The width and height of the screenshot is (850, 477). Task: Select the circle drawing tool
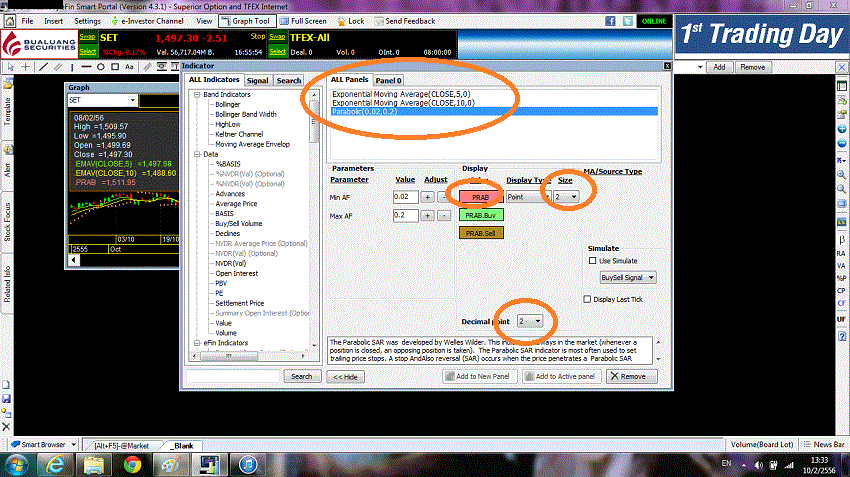click(x=101, y=67)
